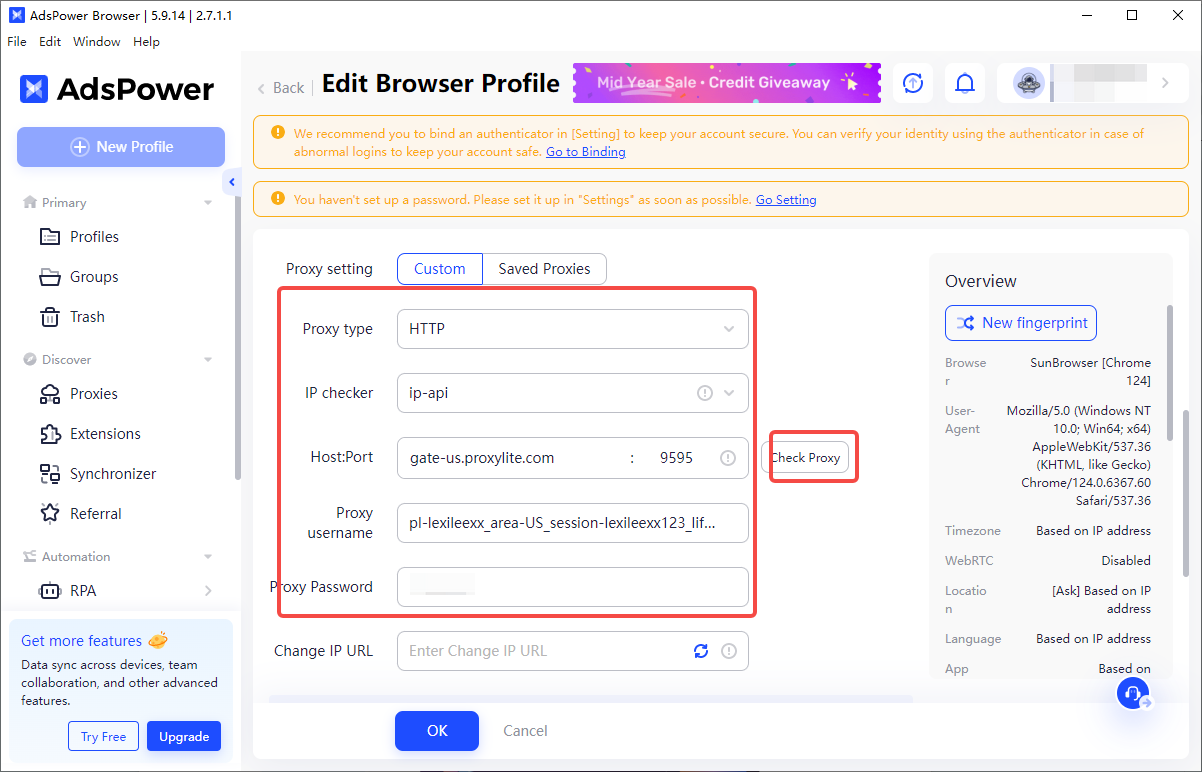Open the customer support headset icon
Screen dimensions: 1202x772
[x=1133, y=693]
